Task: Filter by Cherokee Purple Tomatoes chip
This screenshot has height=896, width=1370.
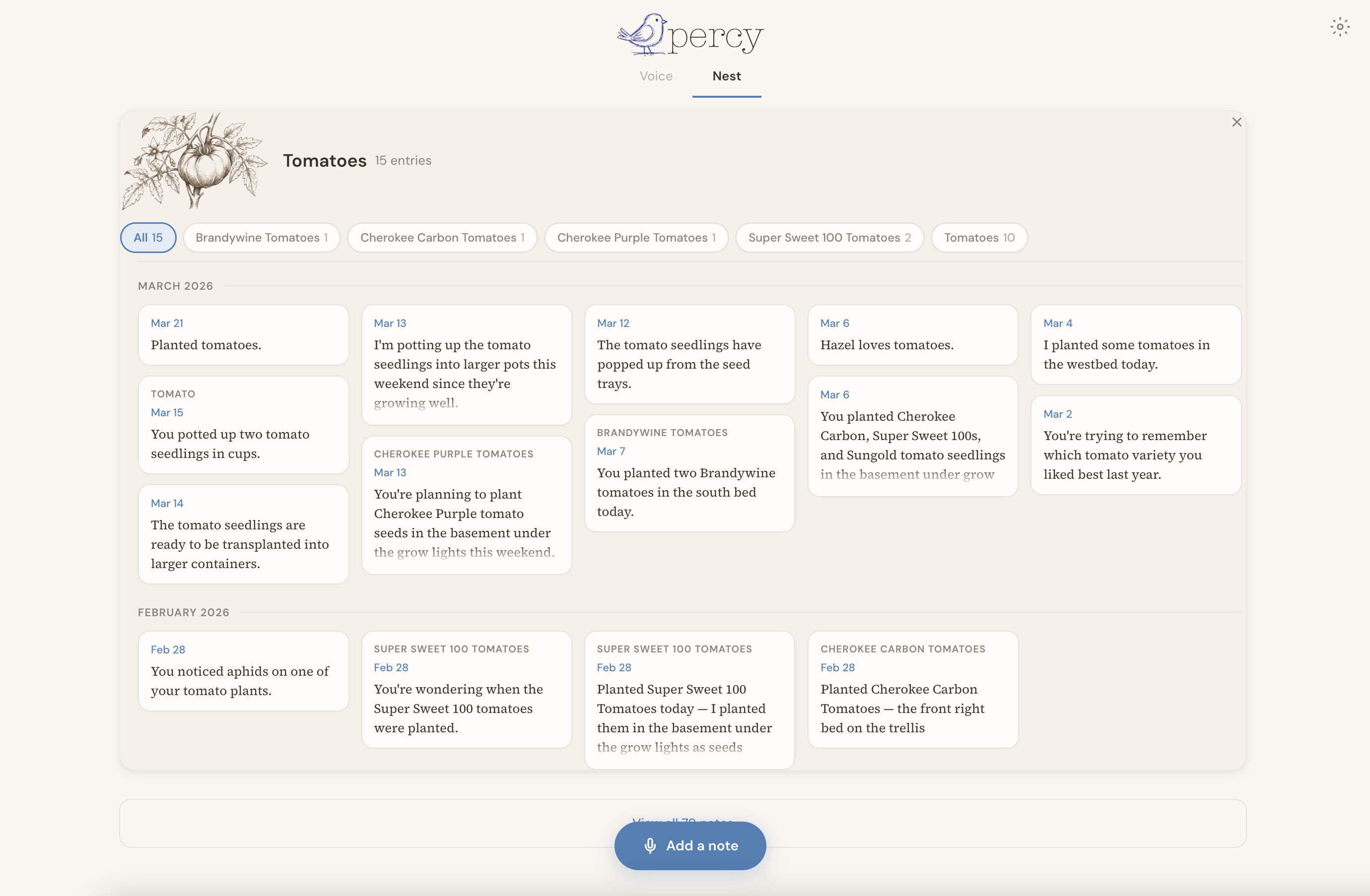Action: [636, 238]
